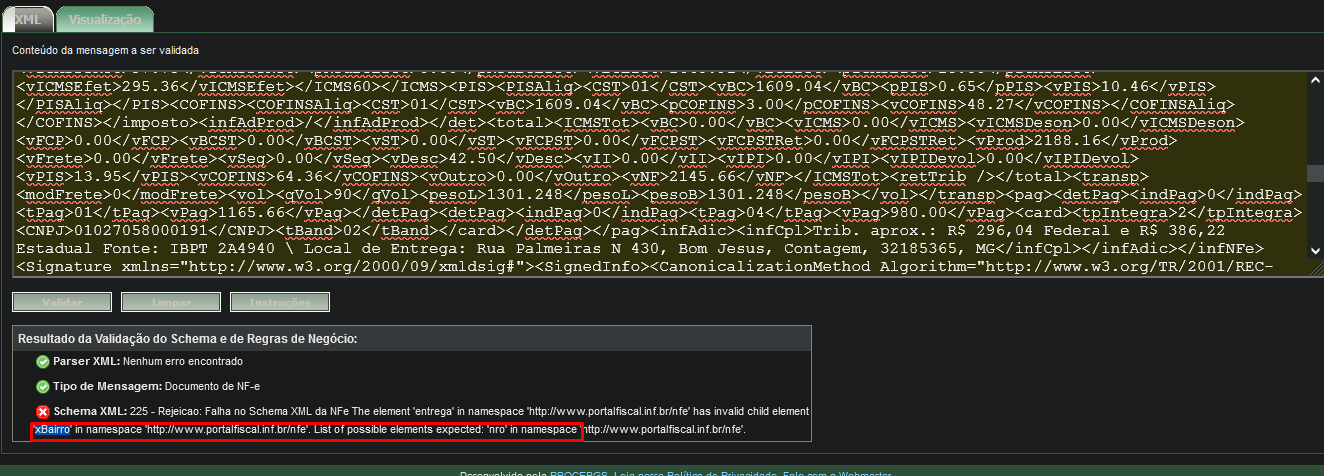Switch to the XML tab
This screenshot has height=476, width=1324.
(27, 19)
